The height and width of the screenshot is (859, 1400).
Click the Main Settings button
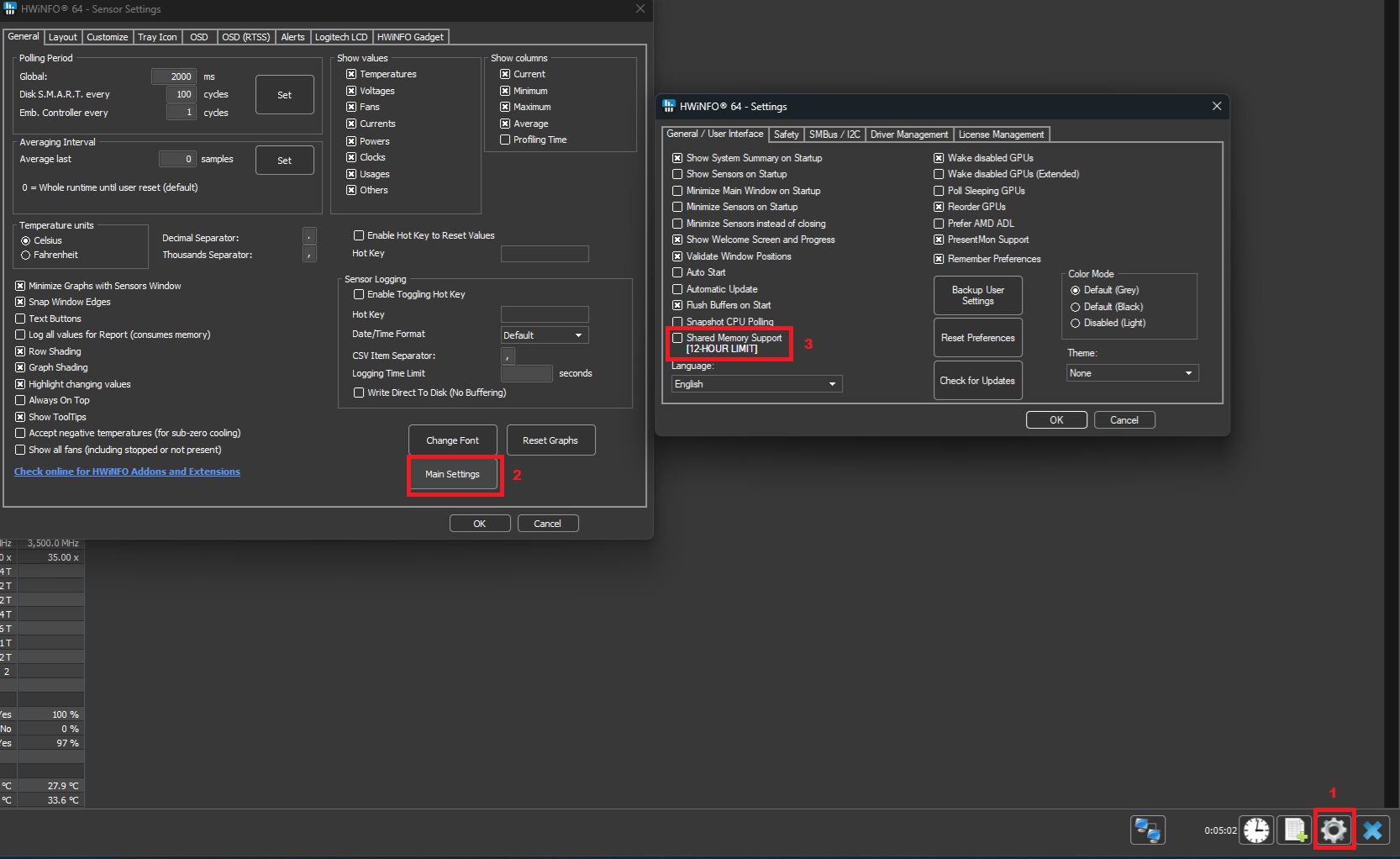pyautogui.click(x=453, y=474)
